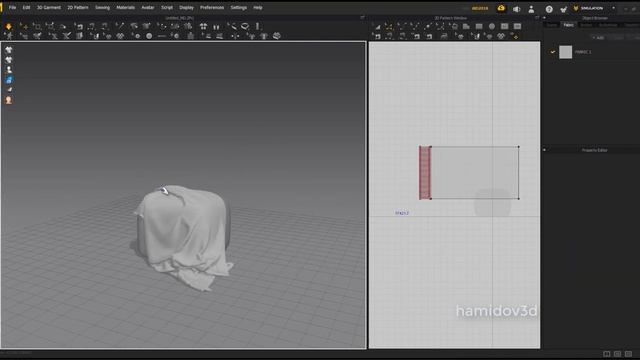Select the Edit Pattern tool in 2D toolbar
640x360 pixels.
378,27
